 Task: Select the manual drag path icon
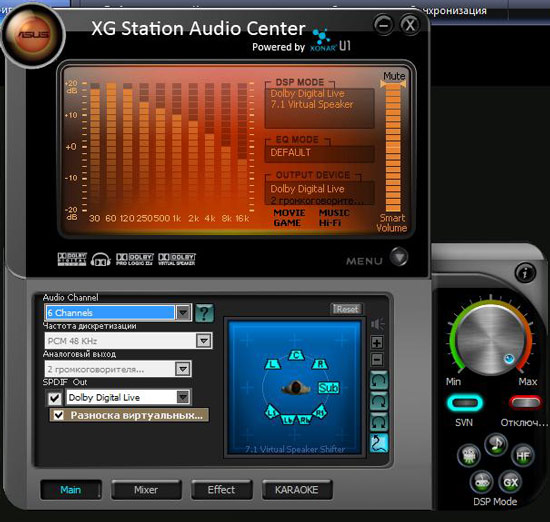pos(379,443)
